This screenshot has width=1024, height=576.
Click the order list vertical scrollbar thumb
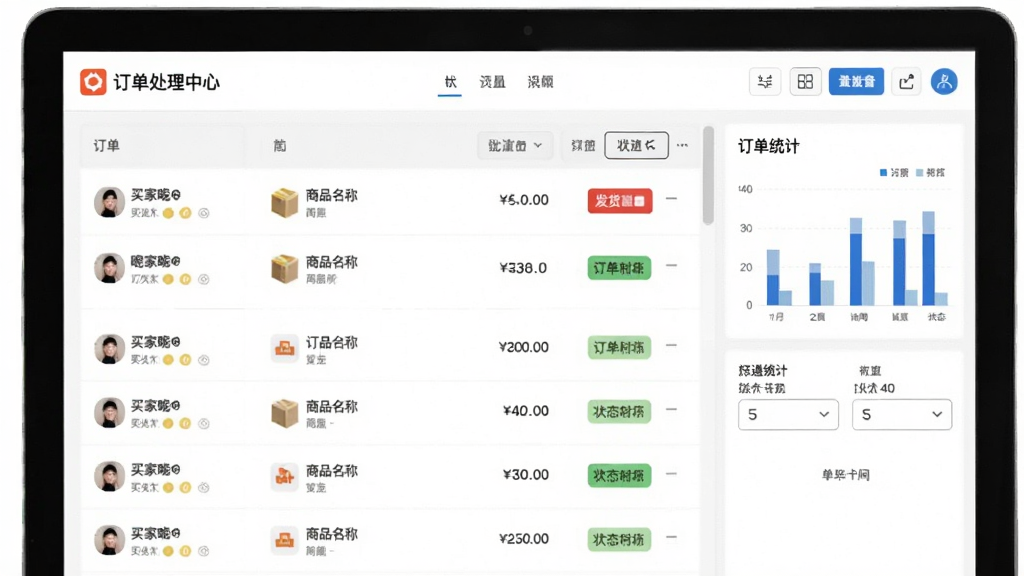click(x=708, y=175)
